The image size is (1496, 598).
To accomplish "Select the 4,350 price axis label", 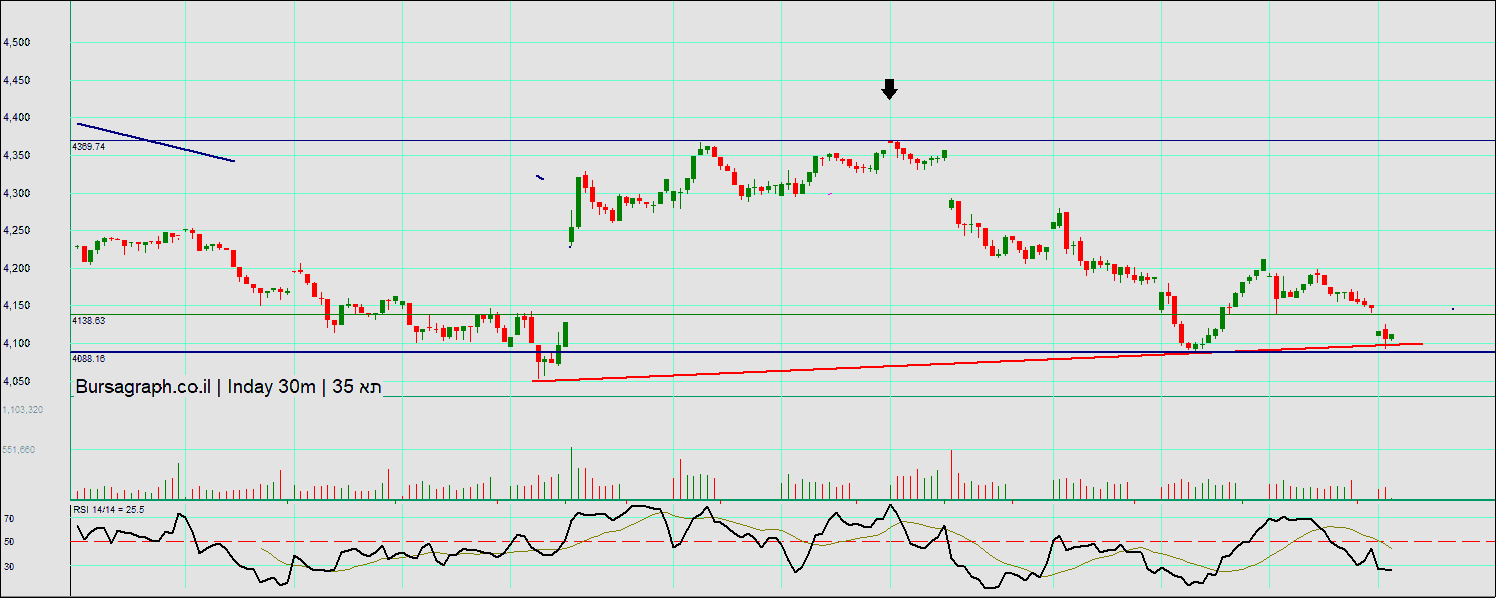I will click(x=16, y=156).
